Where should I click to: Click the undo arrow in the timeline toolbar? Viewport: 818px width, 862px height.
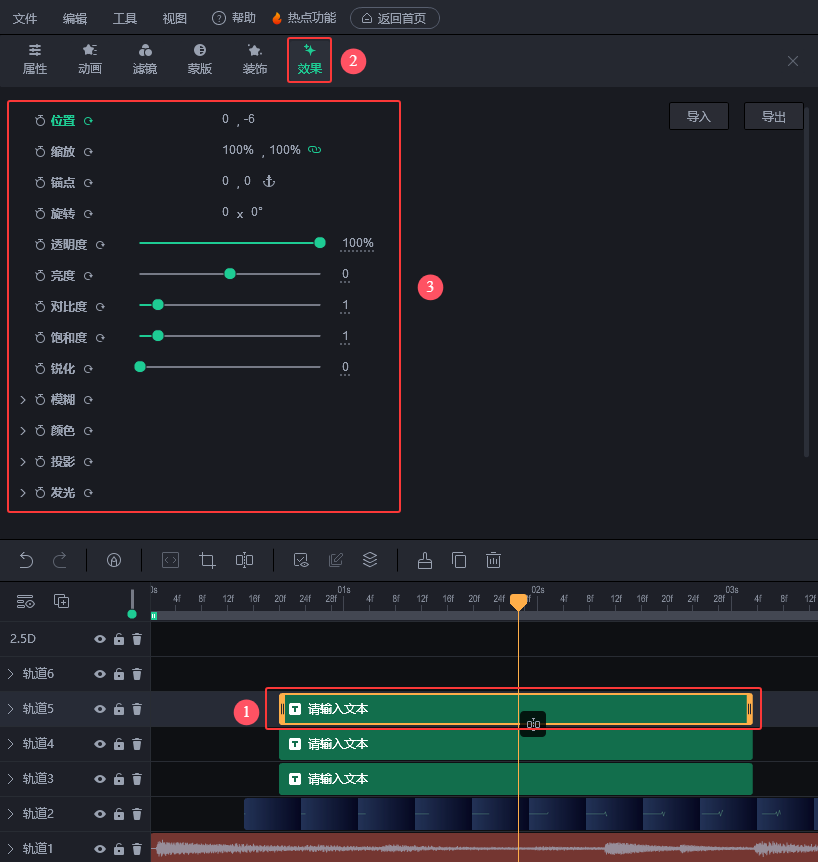26,560
